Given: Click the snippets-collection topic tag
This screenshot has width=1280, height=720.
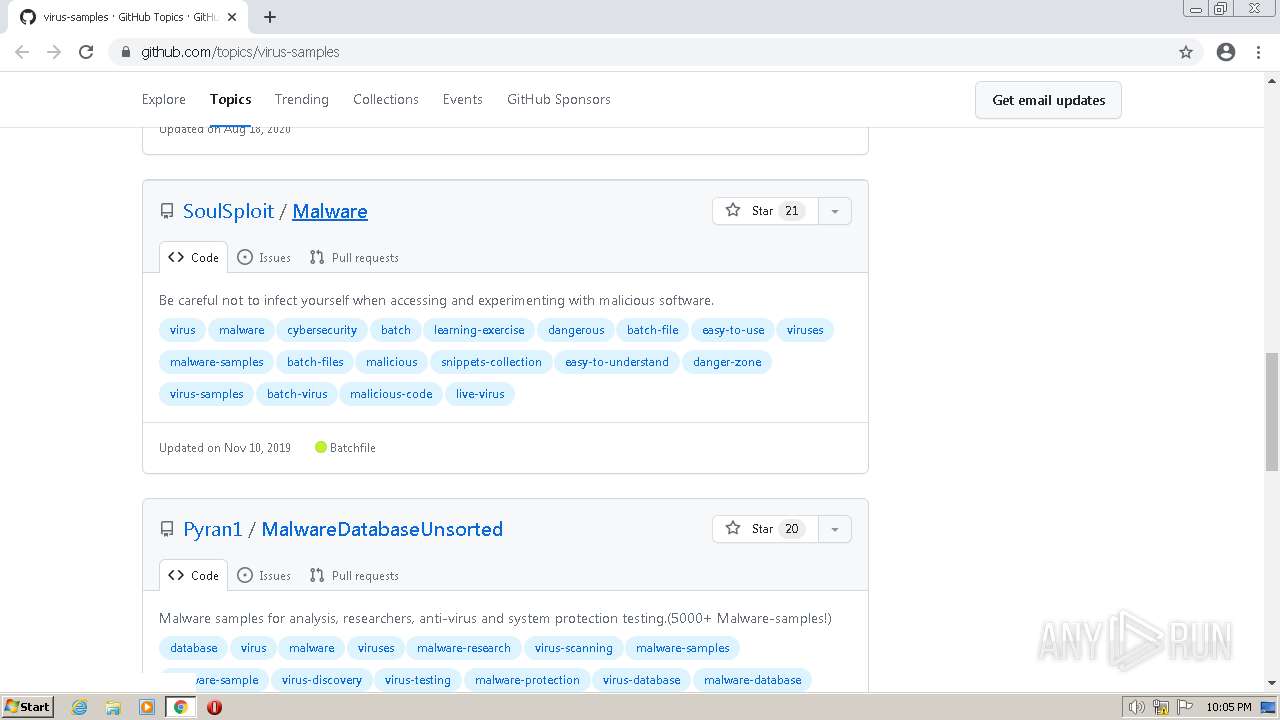Looking at the screenshot, I should click(x=491, y=362).
